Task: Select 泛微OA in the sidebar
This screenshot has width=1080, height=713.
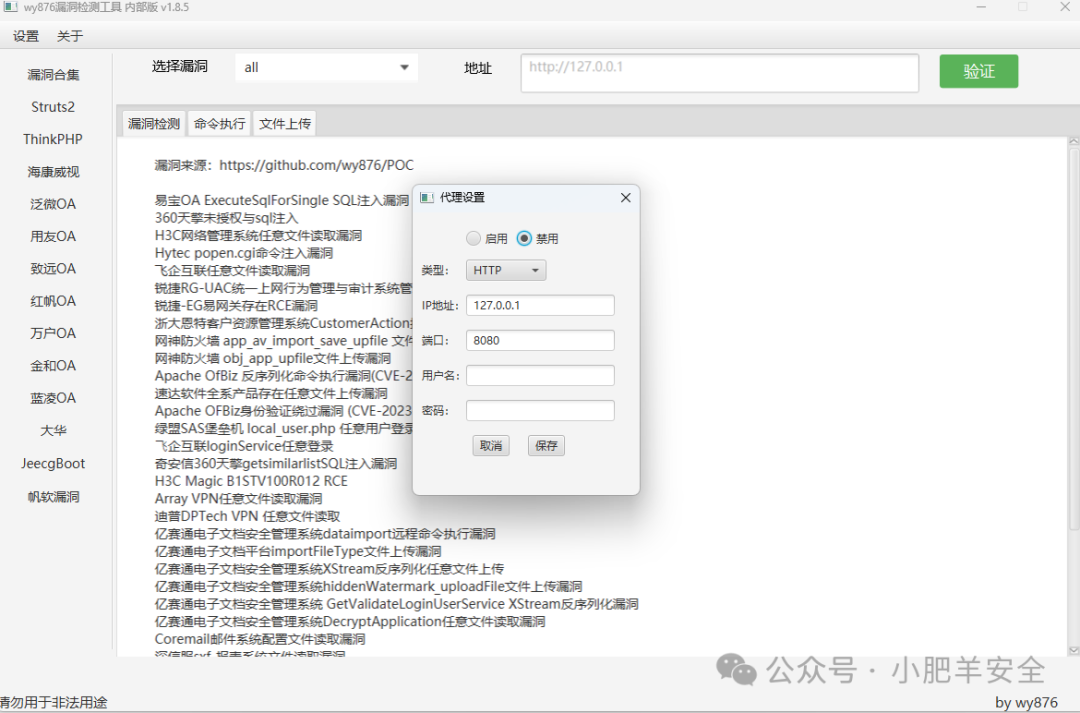Action: click(53, 204)
